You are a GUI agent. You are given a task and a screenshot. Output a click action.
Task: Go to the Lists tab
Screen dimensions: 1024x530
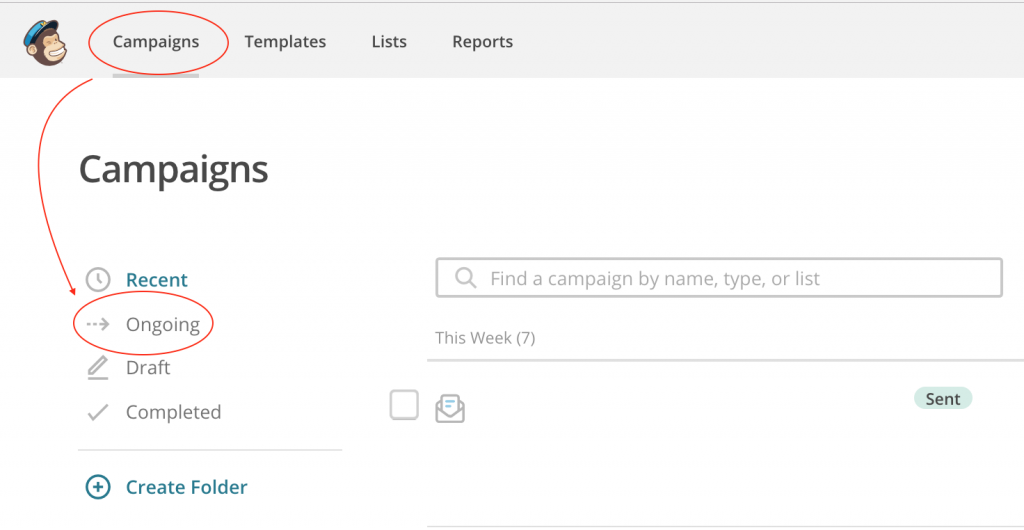pos(389,42)
